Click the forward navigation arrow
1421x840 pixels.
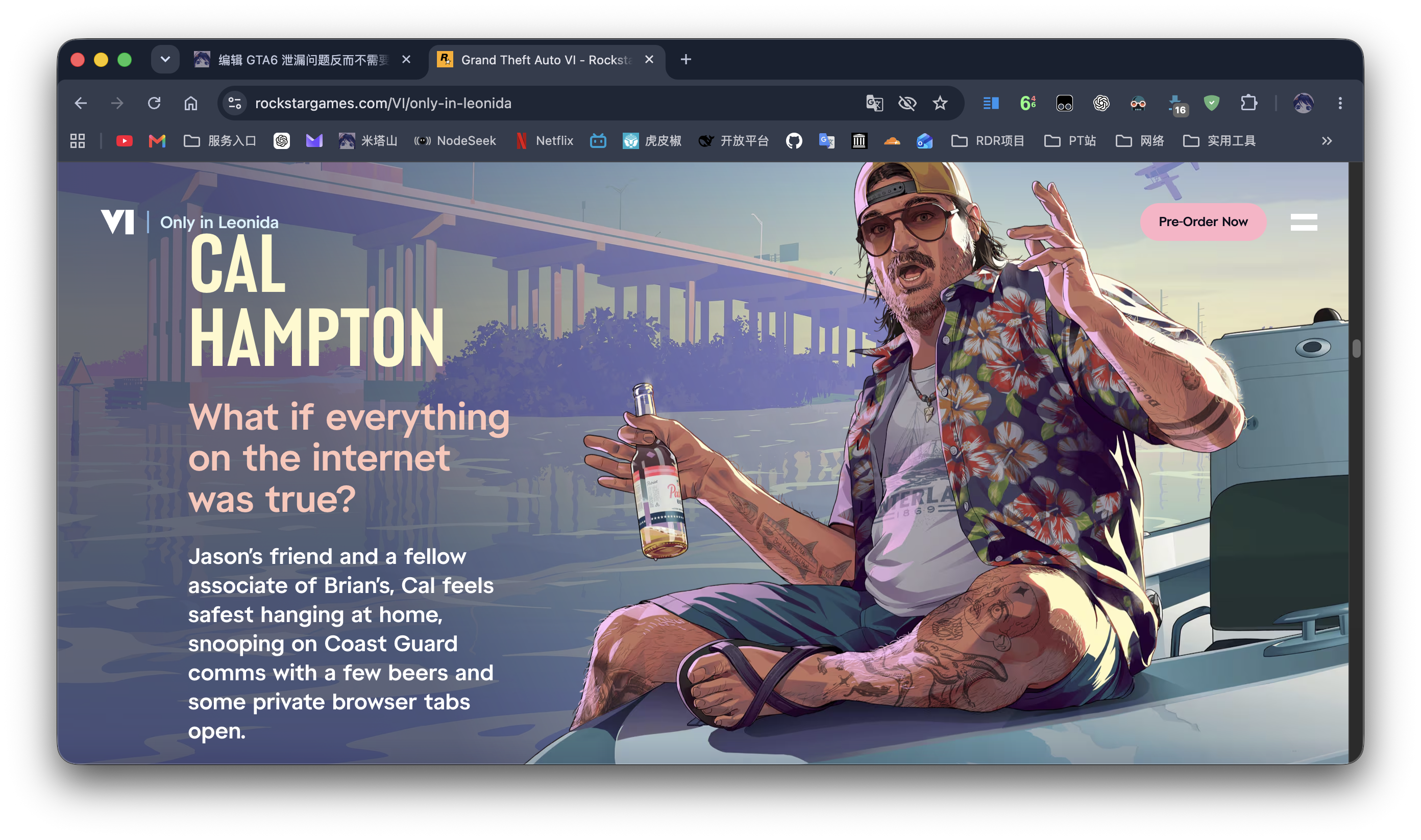[x=117, y=103]
